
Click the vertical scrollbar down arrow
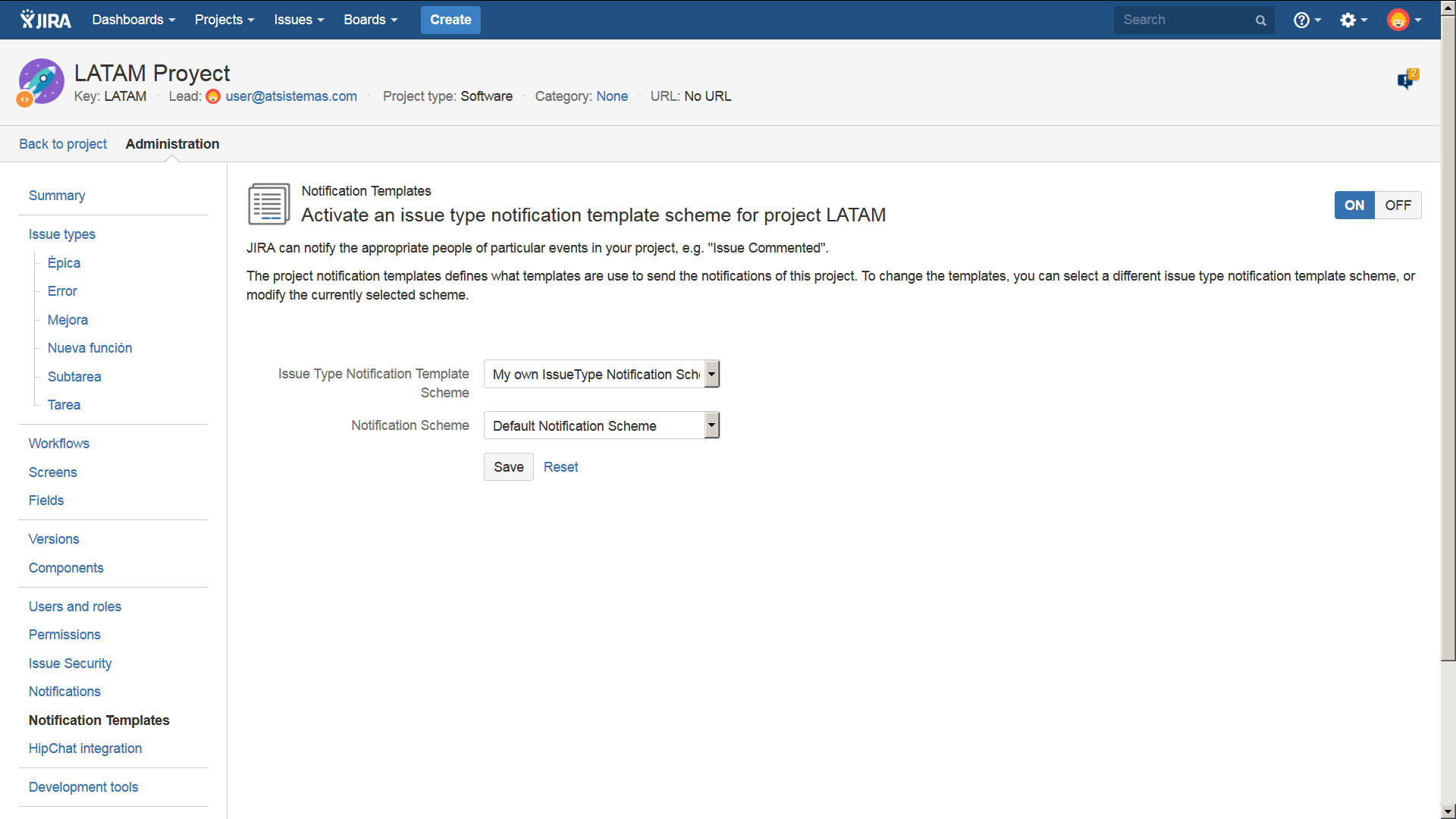(1448, 811)
